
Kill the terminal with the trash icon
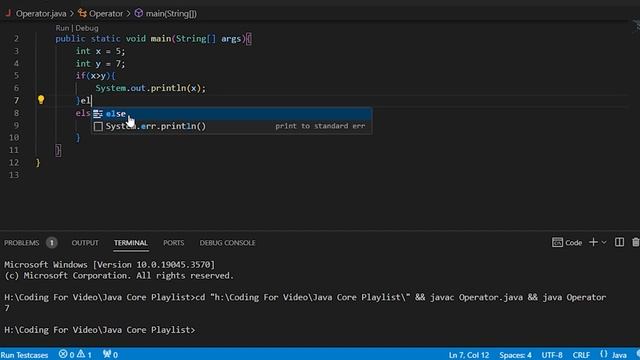point(636,242)
